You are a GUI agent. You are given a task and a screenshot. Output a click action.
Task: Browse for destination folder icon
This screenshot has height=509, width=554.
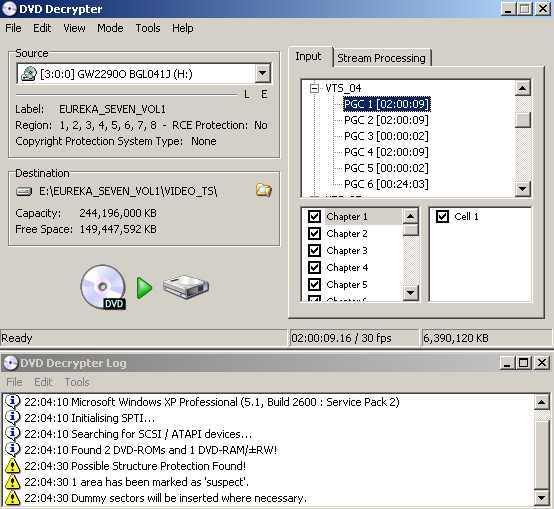point(264,190)
